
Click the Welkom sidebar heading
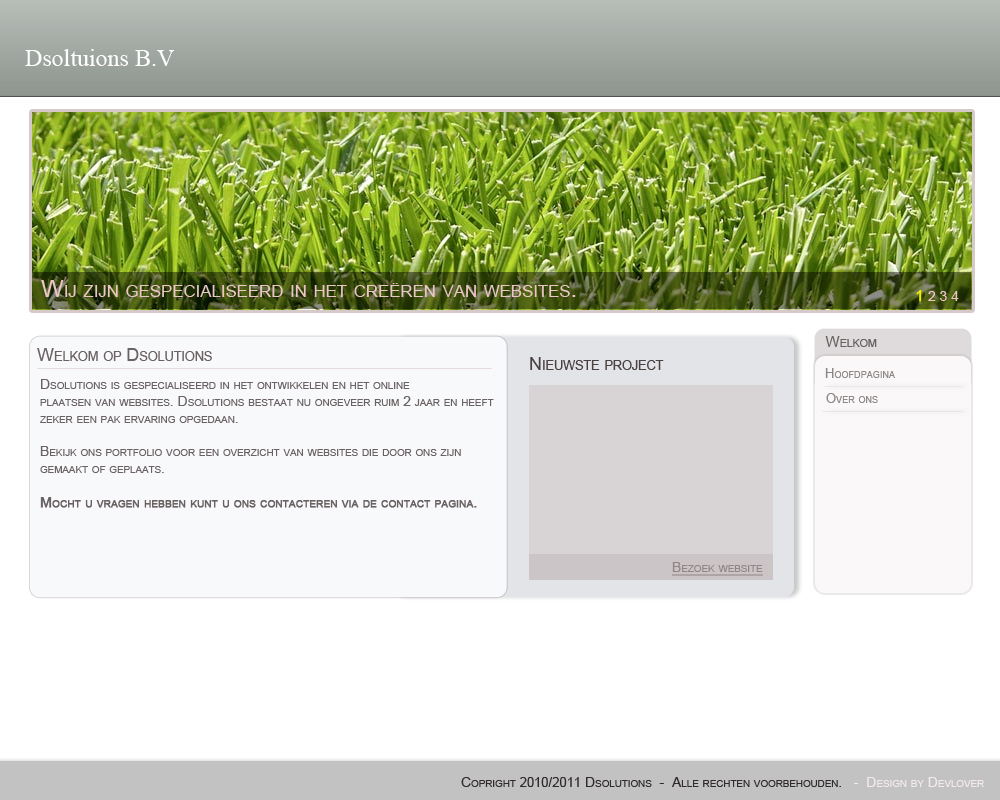click(851, 342)
